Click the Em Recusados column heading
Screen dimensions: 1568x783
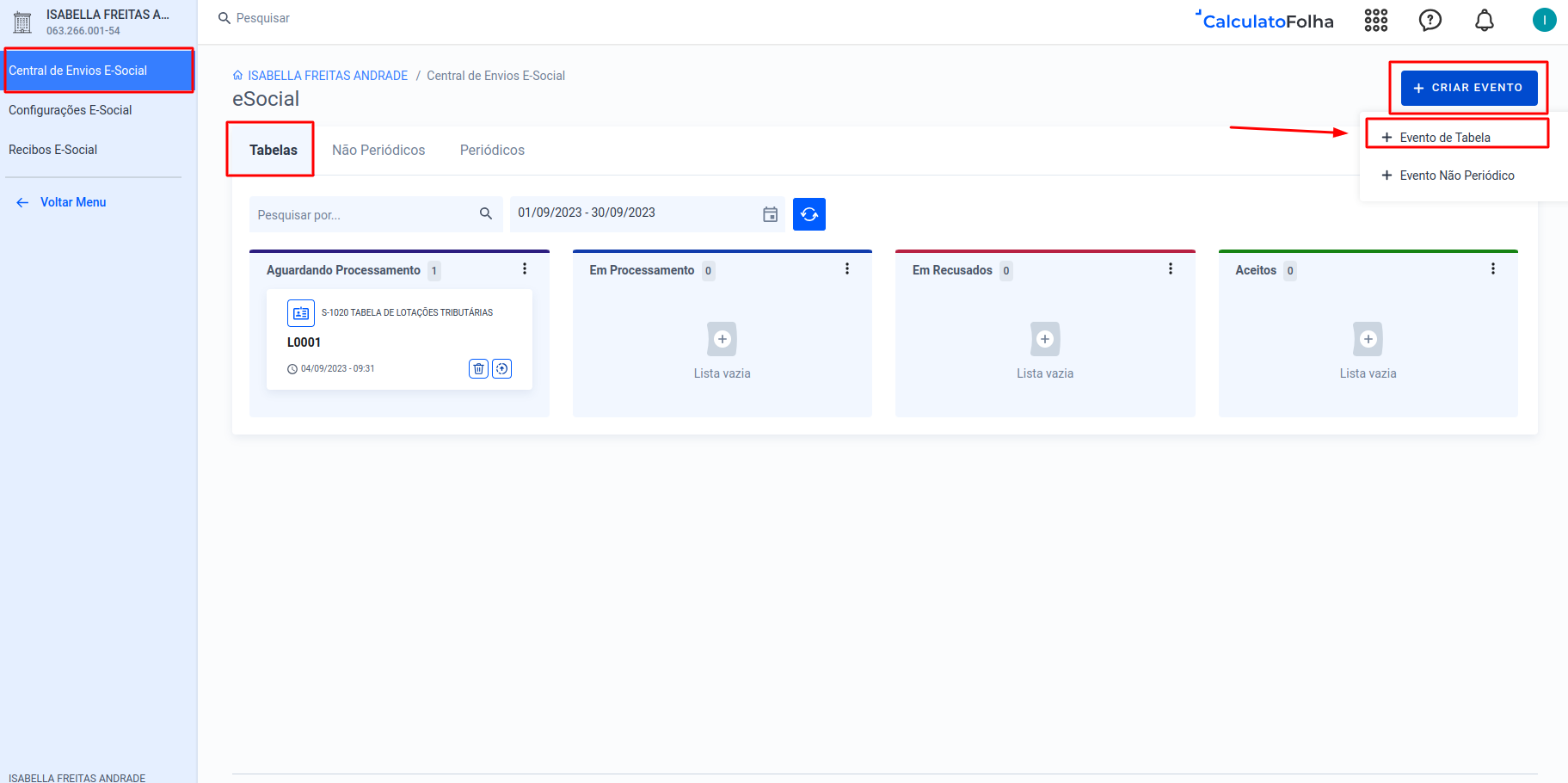(x=952, y=270)
